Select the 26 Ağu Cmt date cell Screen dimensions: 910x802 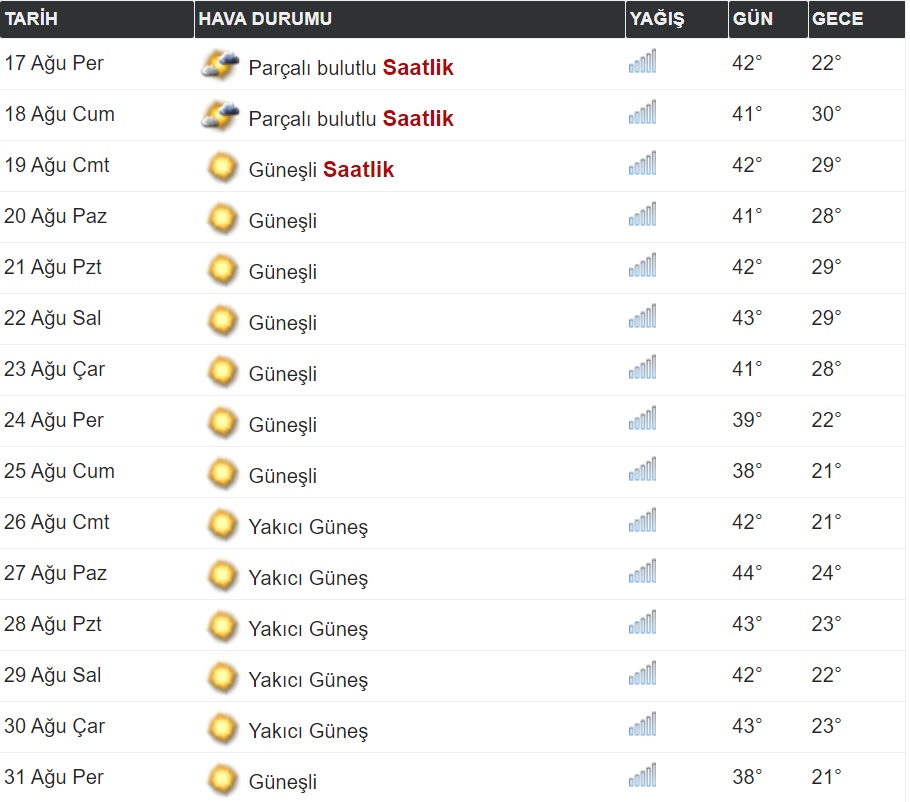point(57,522)
